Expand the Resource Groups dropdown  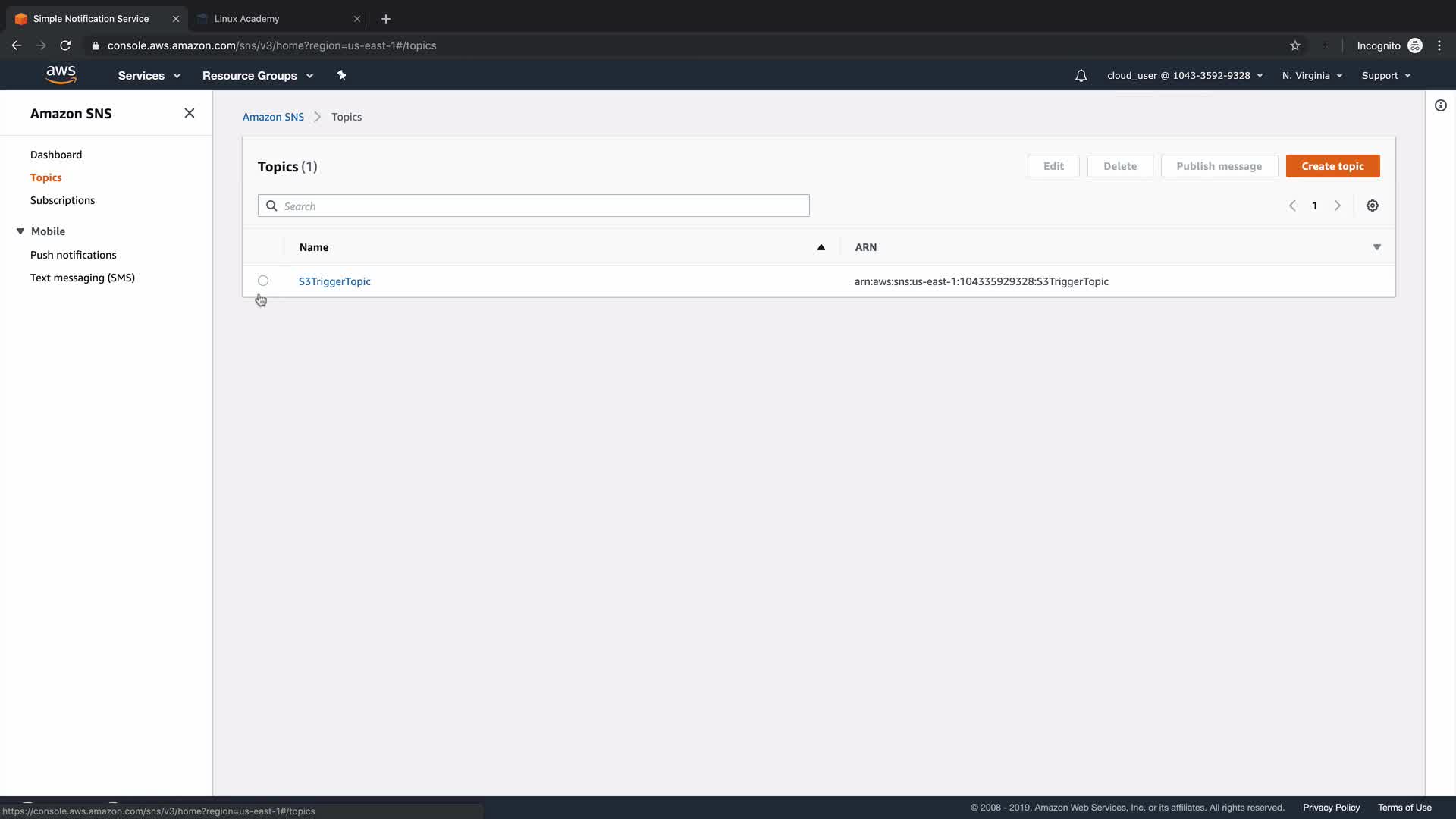click(x=257, y=76)
